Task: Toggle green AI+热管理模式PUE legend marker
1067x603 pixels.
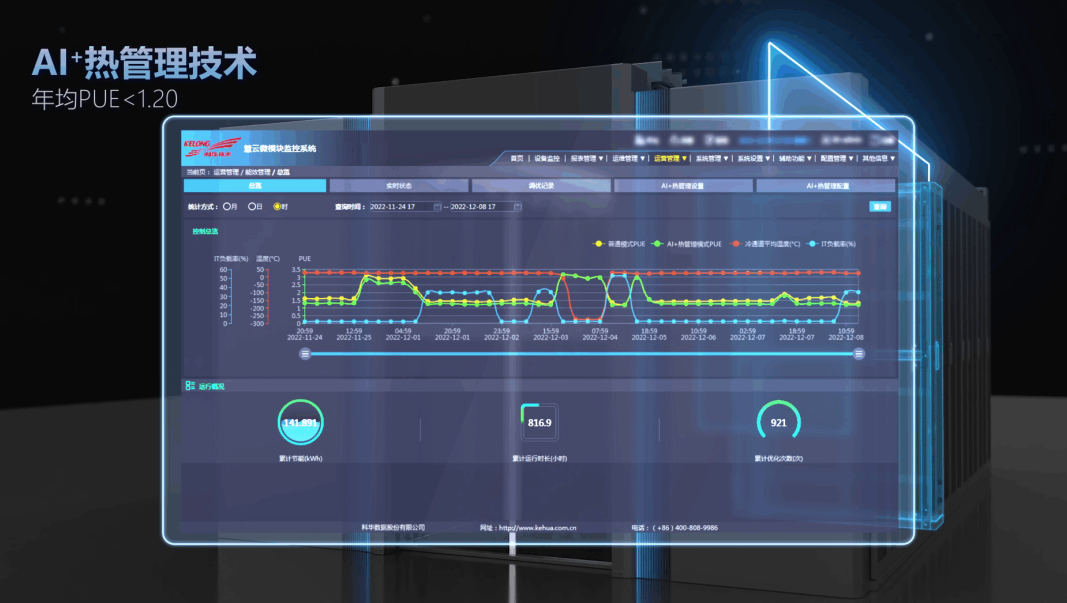Action: (x=657, y=244)
